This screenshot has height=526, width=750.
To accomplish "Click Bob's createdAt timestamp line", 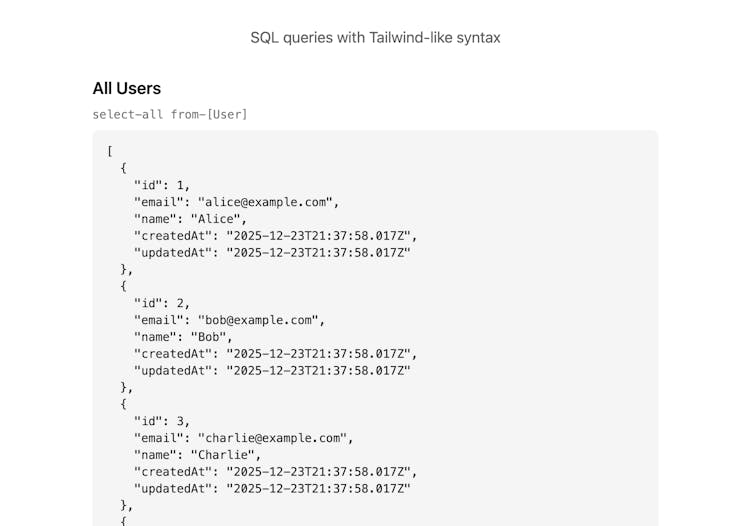I will tap(275, 353).
